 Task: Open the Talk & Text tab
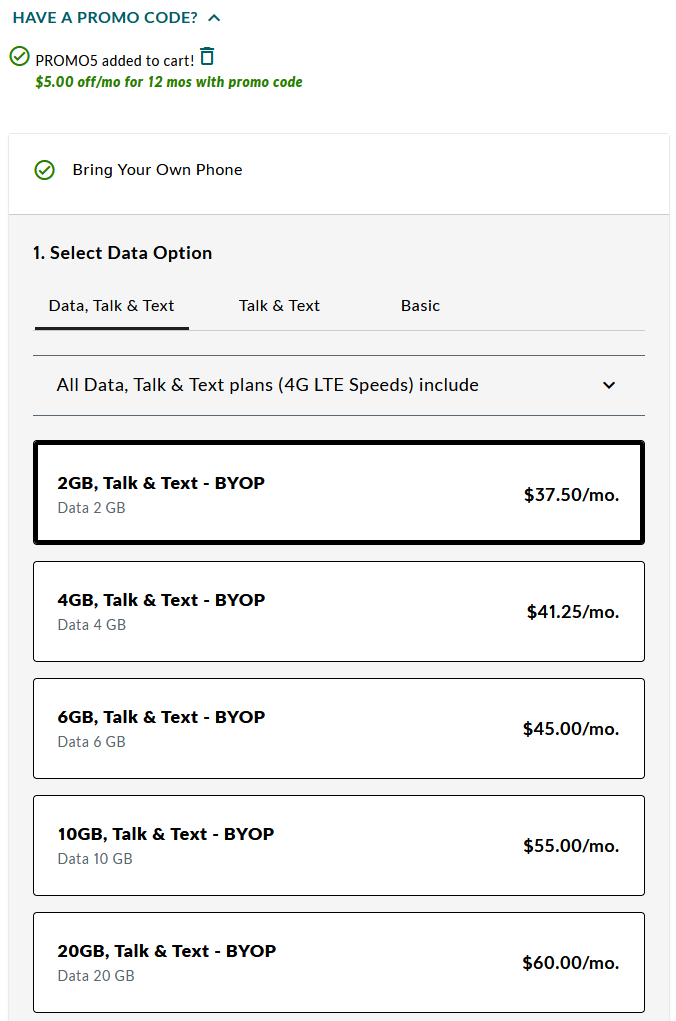pyautogui.click(x=279, y=306)
